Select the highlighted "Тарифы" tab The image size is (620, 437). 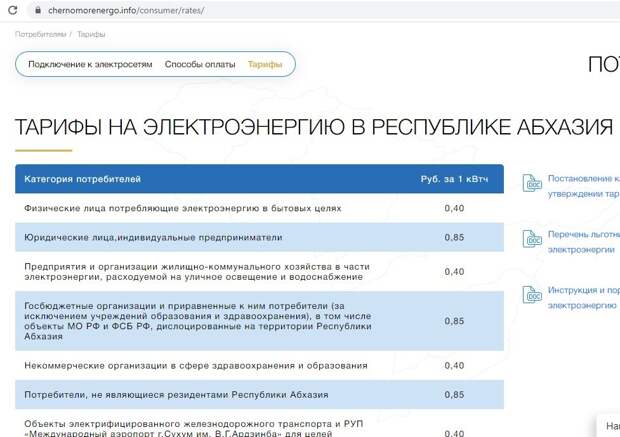point(265,64)
